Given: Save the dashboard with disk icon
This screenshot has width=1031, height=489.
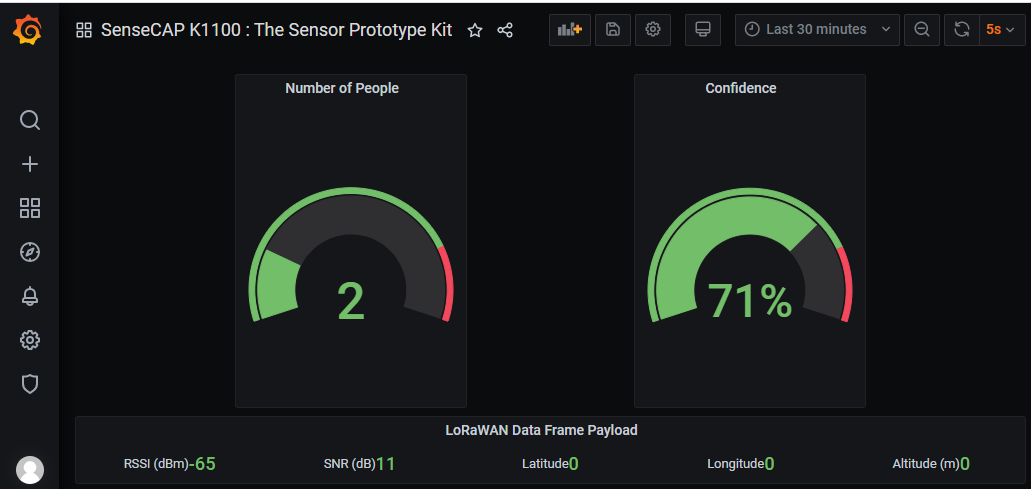Looking at the screenshot, I should point(613,30).
